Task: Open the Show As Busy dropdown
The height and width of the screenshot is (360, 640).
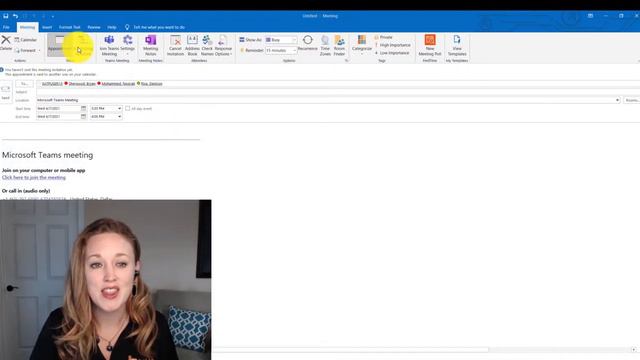Action: pos(281,40)
